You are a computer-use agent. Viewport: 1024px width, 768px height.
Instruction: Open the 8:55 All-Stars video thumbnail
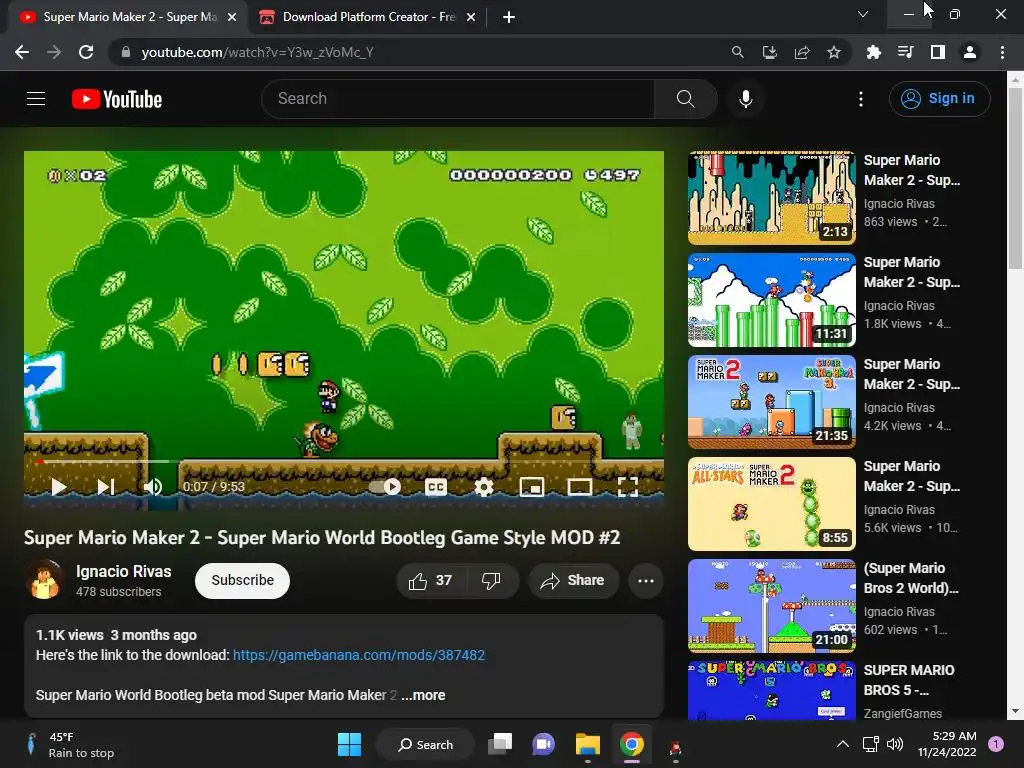coord(771,504)
